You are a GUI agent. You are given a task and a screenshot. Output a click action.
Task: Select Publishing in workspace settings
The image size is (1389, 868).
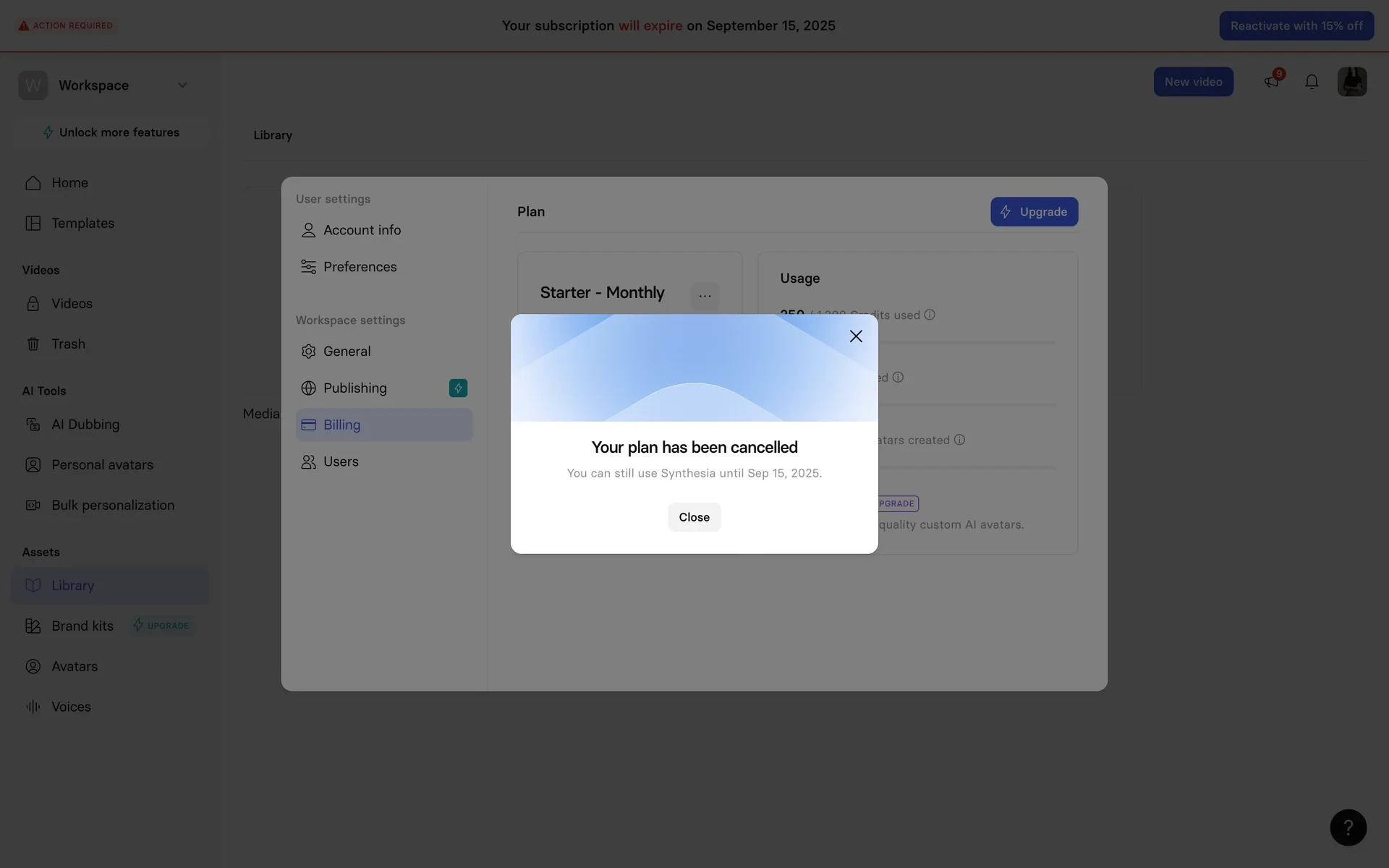[384, 388]
